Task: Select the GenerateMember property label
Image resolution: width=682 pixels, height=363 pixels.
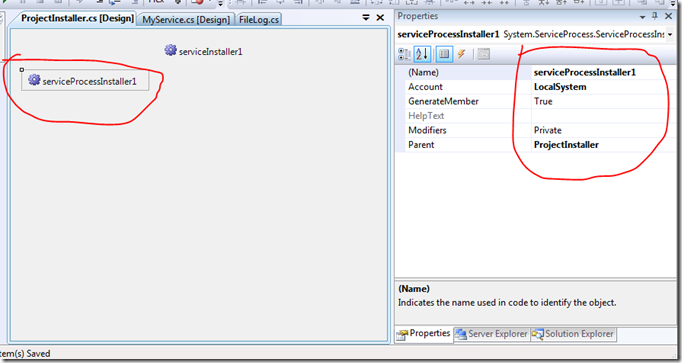Action: click(443, 101)
